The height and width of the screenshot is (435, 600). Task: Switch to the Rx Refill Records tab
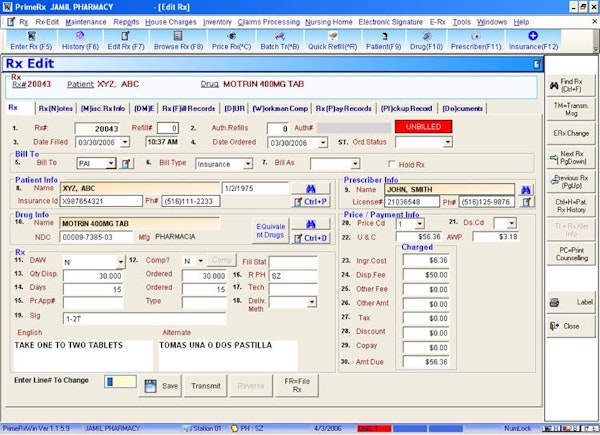[x=188, y=107]
